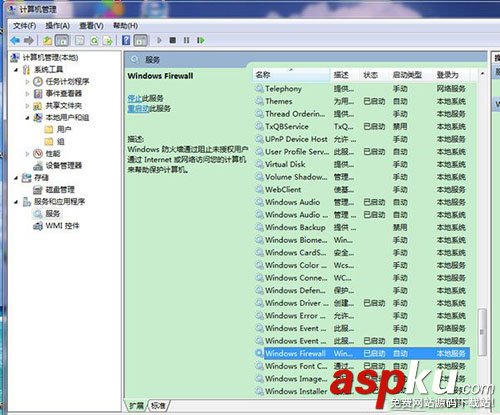Click the Start Service play icon
The image size is (500, 415).
(159, 40)
